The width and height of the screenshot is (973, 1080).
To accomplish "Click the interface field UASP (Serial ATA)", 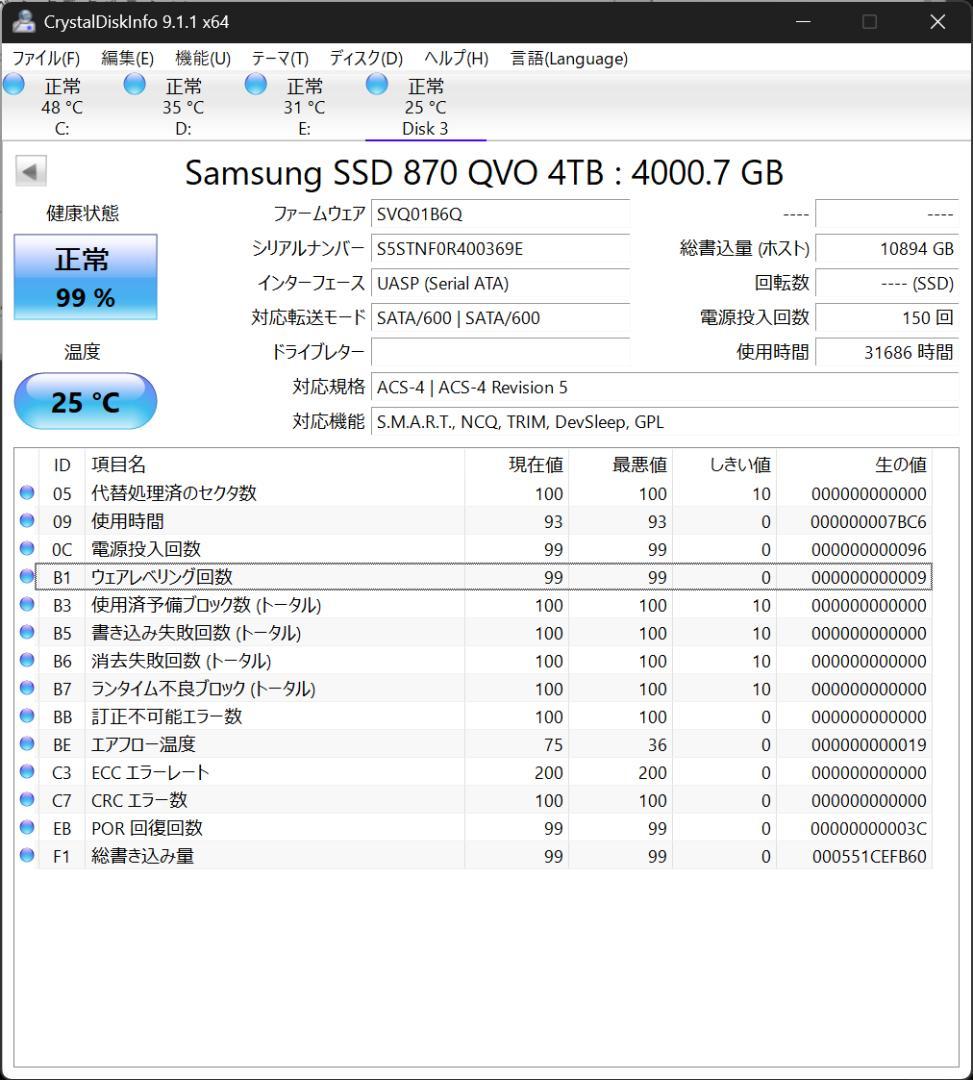I will [x=501, y=283].
